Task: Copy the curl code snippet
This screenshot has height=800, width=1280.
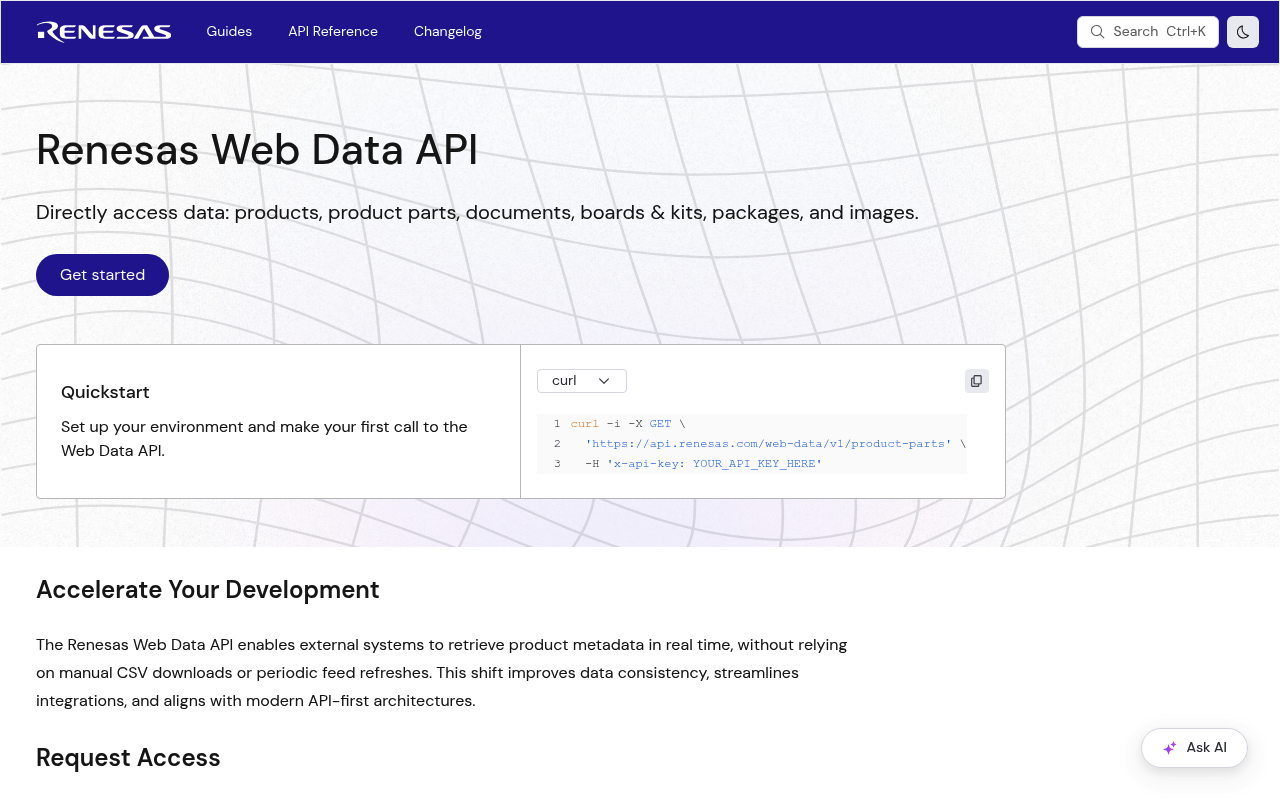Action: pos(977,381)
